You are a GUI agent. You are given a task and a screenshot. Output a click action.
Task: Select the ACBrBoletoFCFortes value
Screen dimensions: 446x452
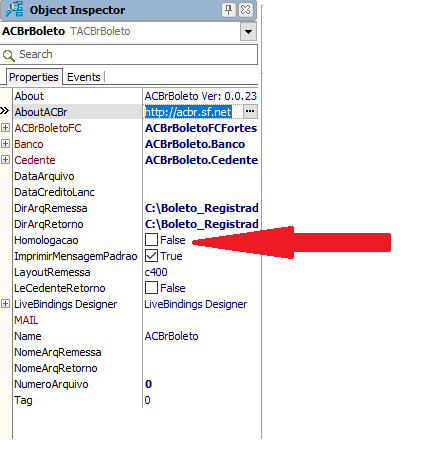pyautogui.click(x=201, y=128)
